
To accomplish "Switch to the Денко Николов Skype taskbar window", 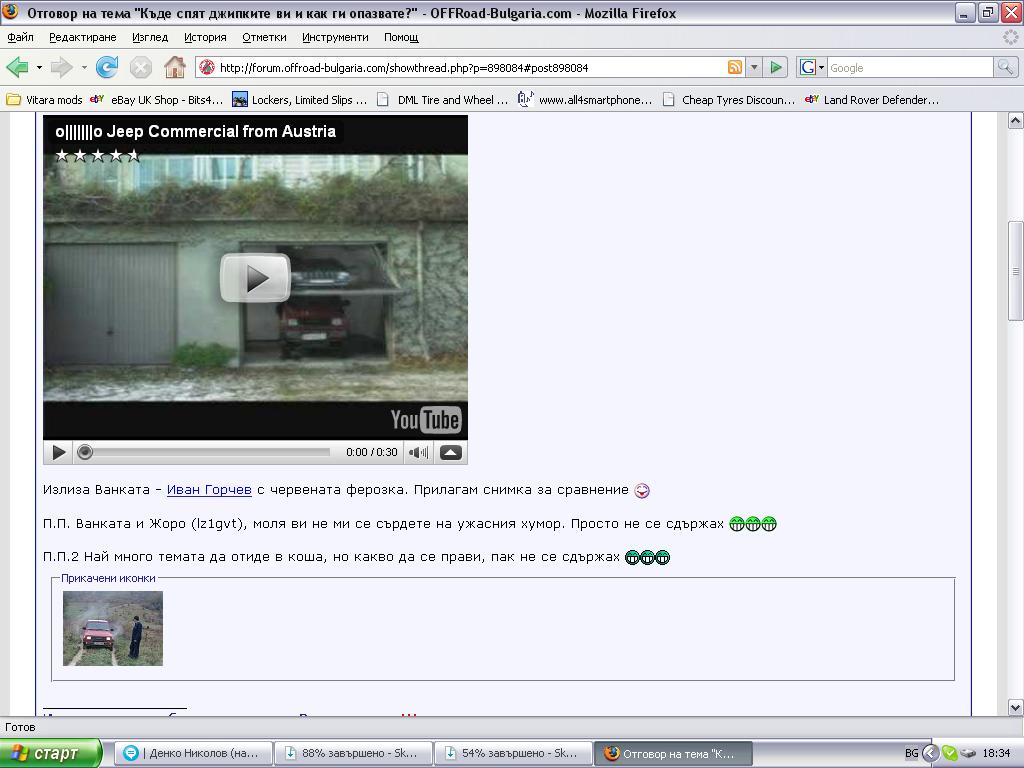I will [194, 754].
